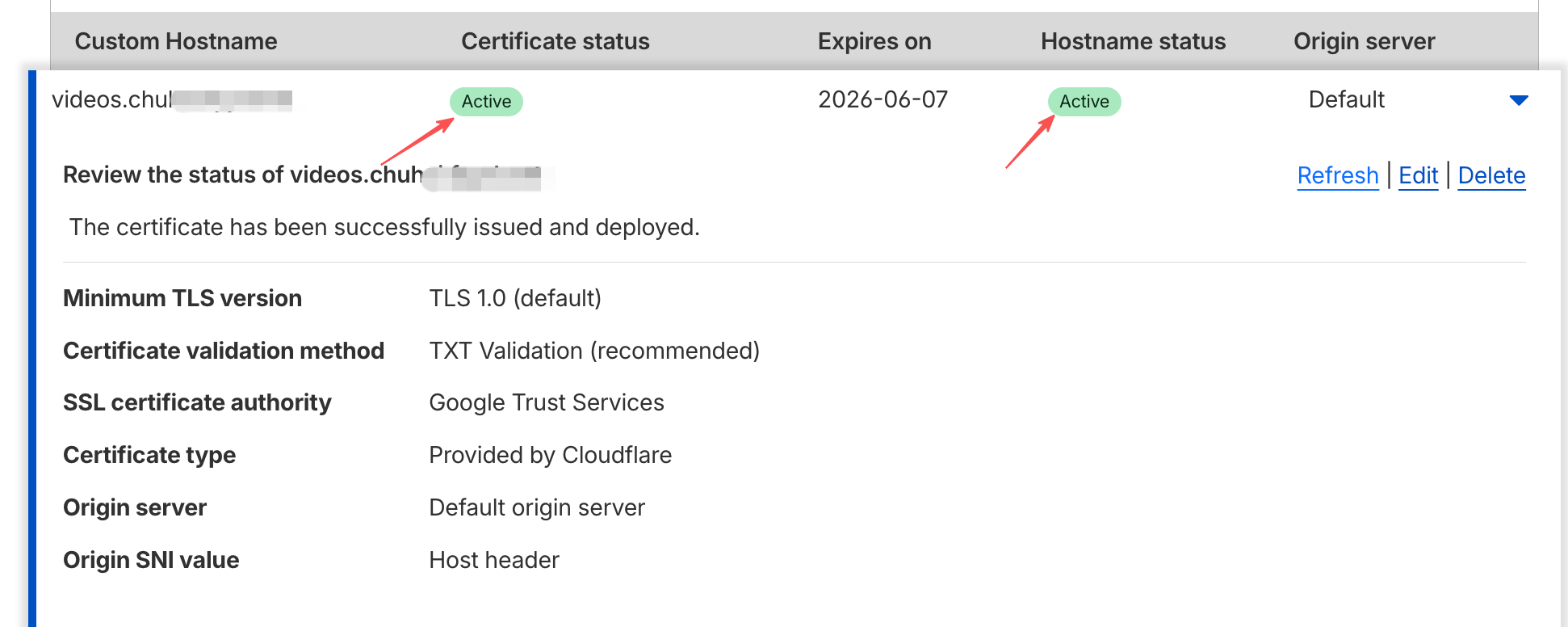This screenshot has height=627, width=1568.
Task: Select the Origin server column header
Action: tap(1364, 41)
